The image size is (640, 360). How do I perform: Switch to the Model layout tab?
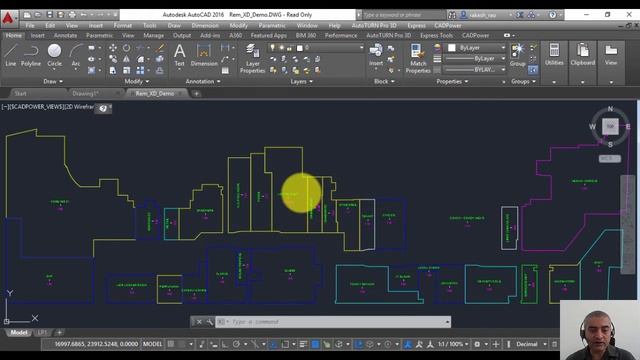tap(19, 332)
